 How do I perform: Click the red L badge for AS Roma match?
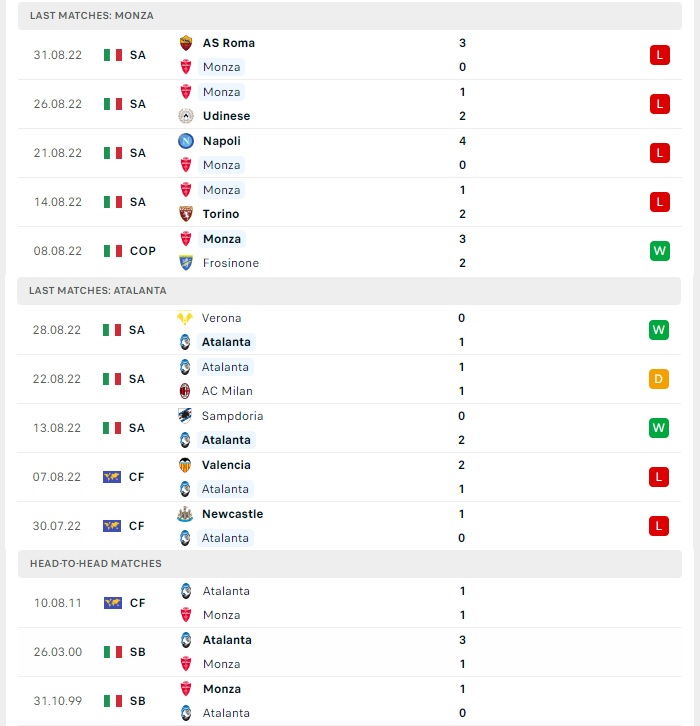(x=660, y=55)
